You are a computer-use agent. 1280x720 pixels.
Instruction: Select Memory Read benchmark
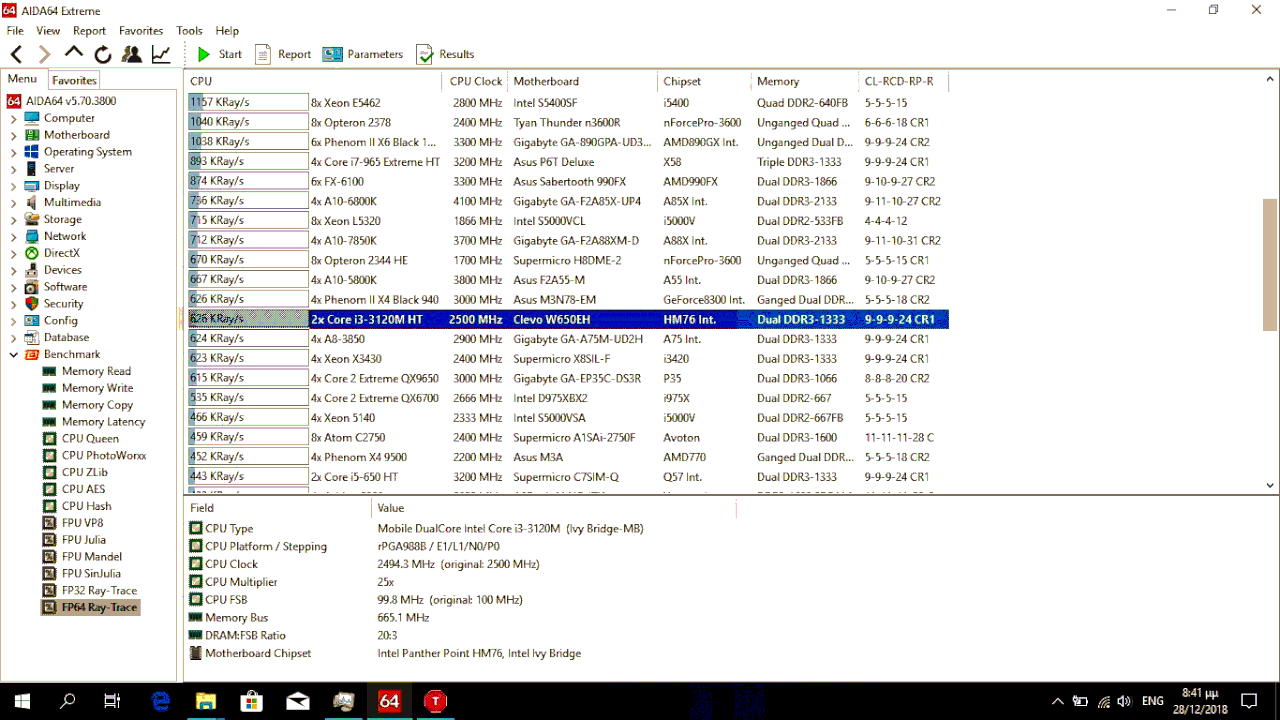(87, 371)
